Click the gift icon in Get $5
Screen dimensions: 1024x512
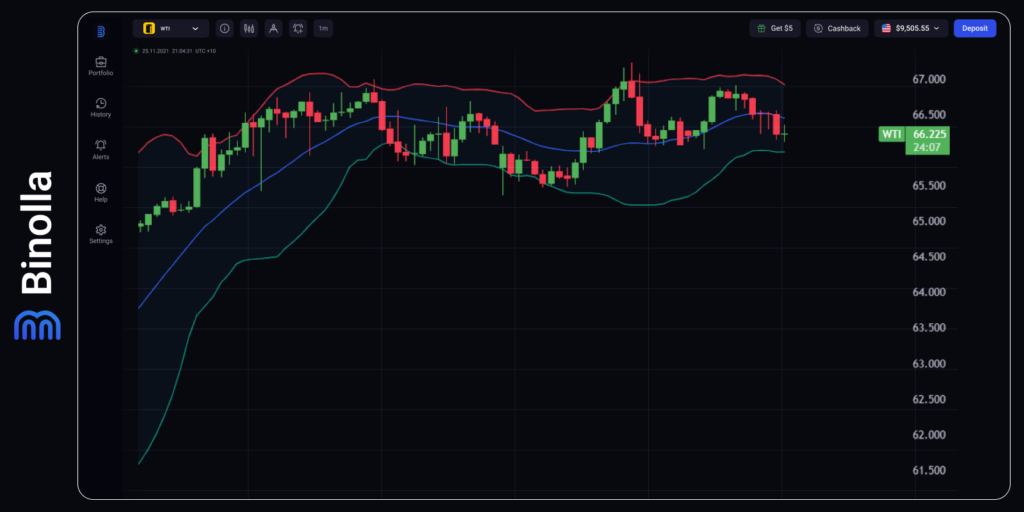point(761,29)
